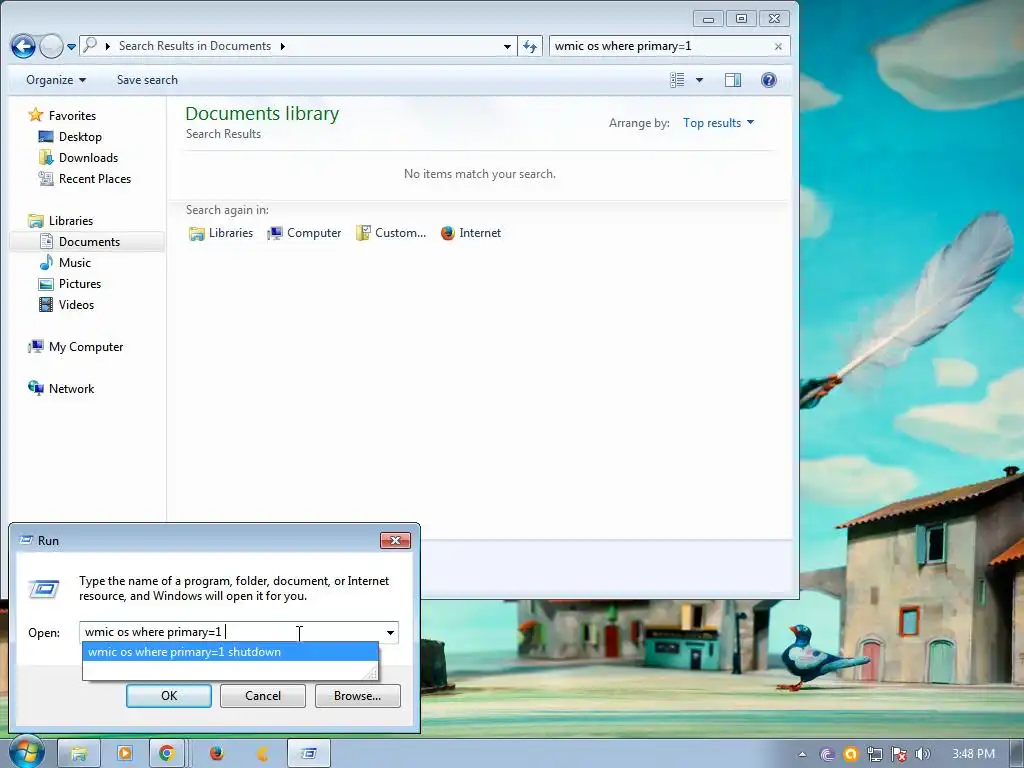This screenshot has height=768, width=1024.
Task: Expand breadcrumb arrow after Search Results in Documents
Action: [282, 46]
